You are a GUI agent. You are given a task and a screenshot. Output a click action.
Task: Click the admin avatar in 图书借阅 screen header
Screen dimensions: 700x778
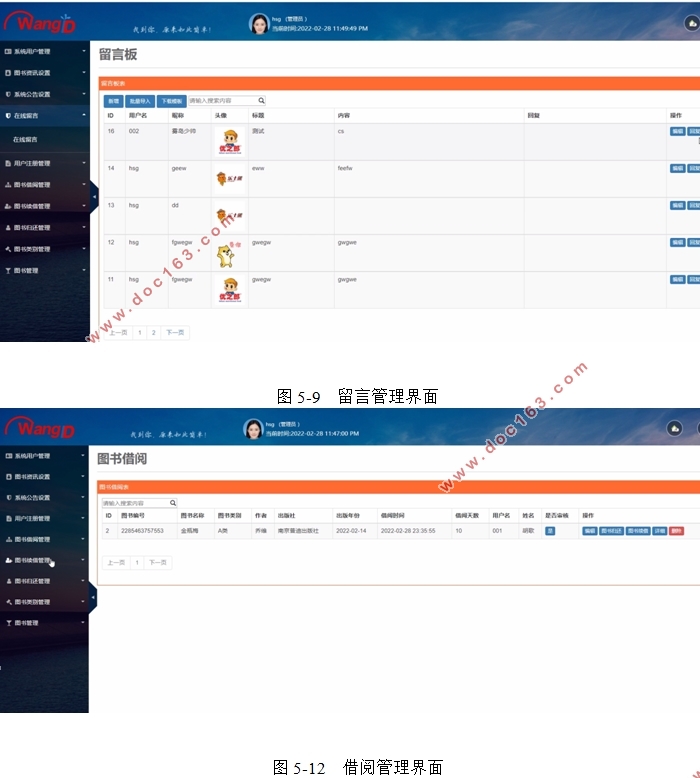[x=253, y=429]
